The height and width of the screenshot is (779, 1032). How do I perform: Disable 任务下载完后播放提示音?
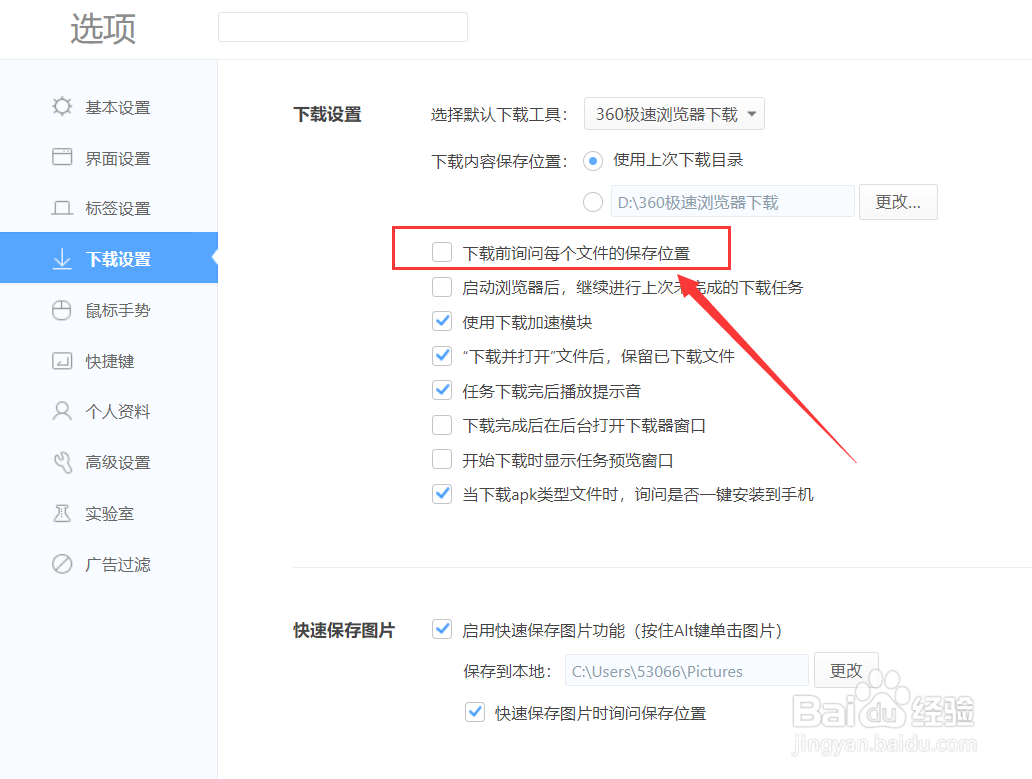[442, 390]
